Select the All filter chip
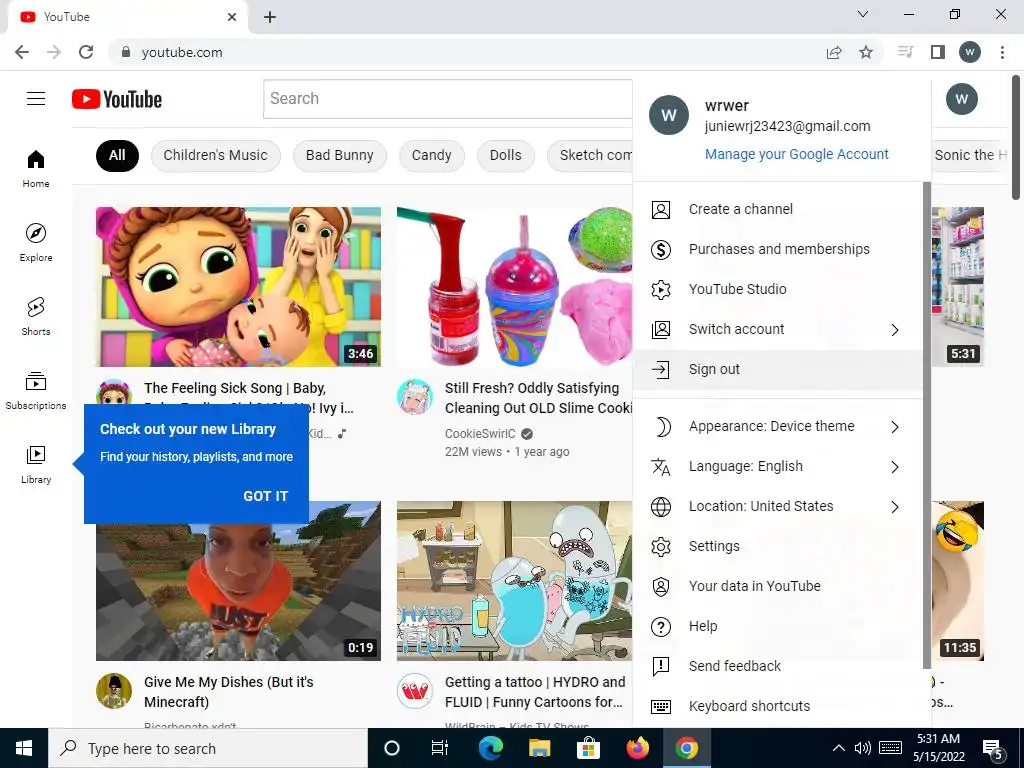The width and height of the screenshot is (1024, 768). (117, 155)
